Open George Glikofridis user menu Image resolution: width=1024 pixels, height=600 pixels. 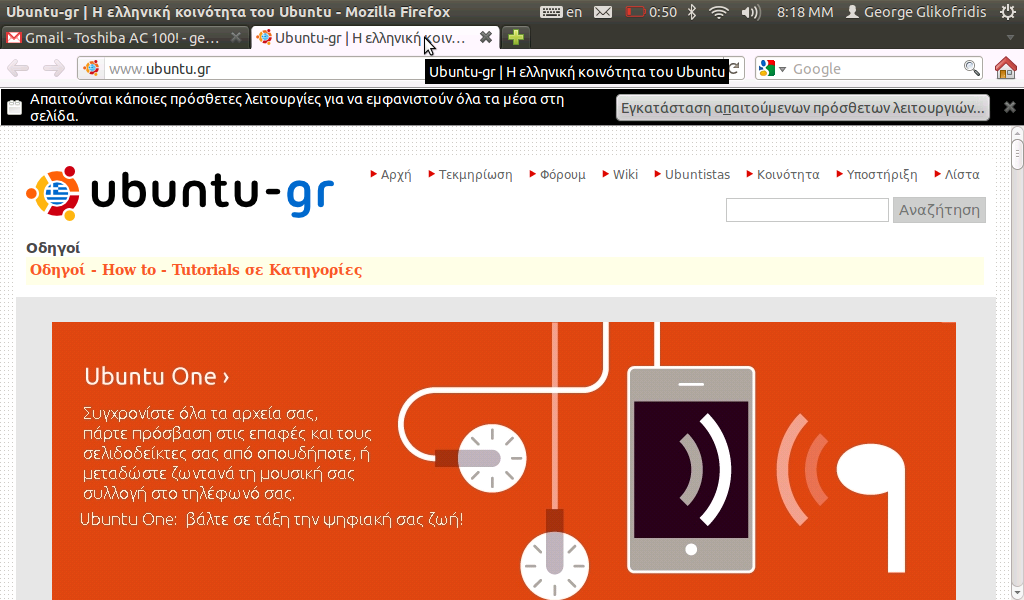916,12
